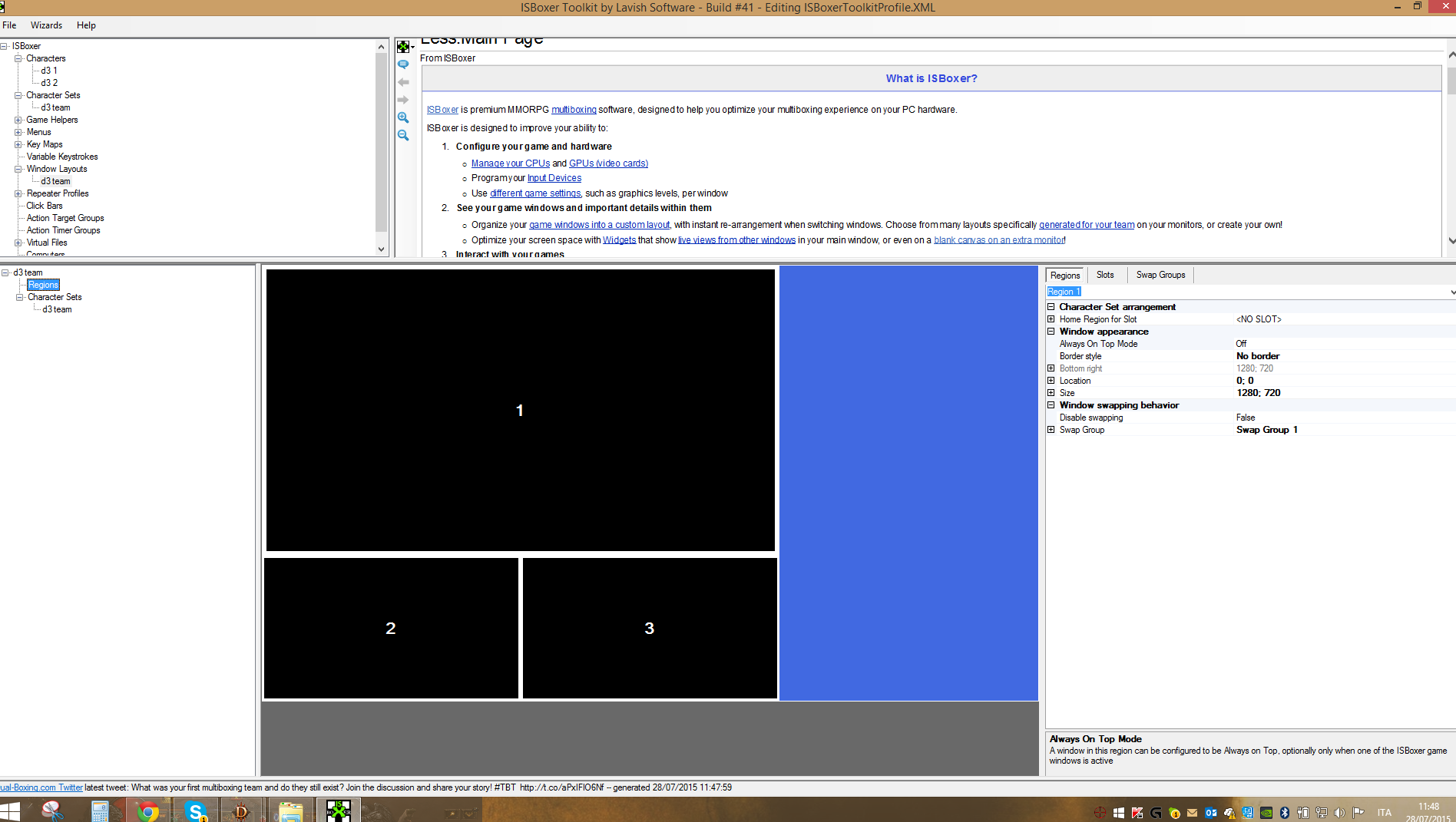1456x822 pixels.
Task: Click the blue speech bubble icon
Action: click(403, 64)
